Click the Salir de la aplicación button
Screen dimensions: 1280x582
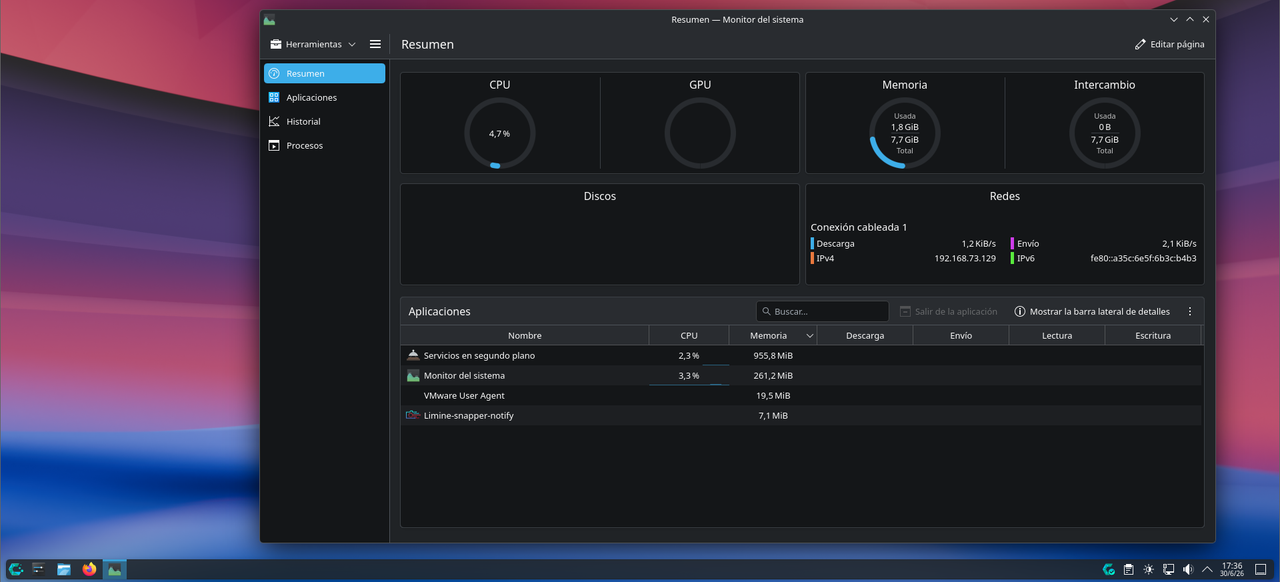point(948,311)
